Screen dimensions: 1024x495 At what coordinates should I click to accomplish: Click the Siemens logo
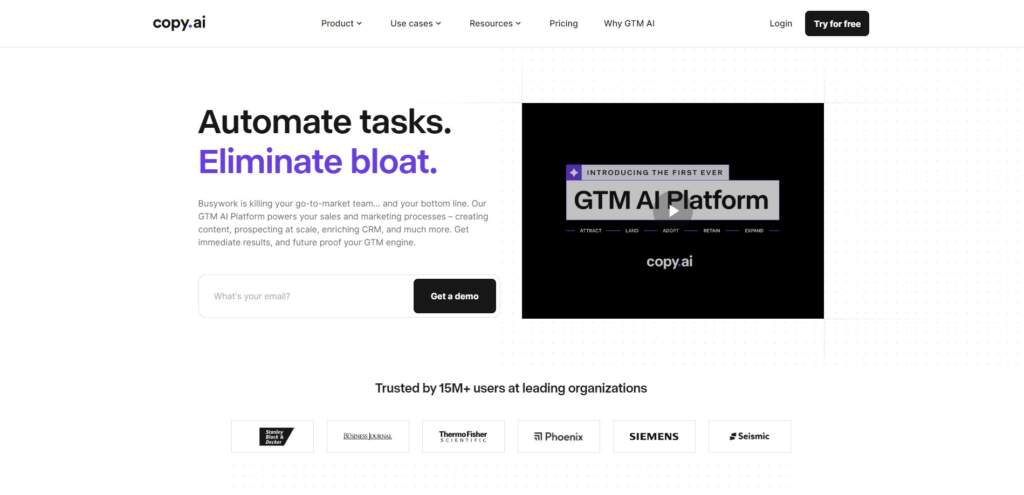point(654,436)
